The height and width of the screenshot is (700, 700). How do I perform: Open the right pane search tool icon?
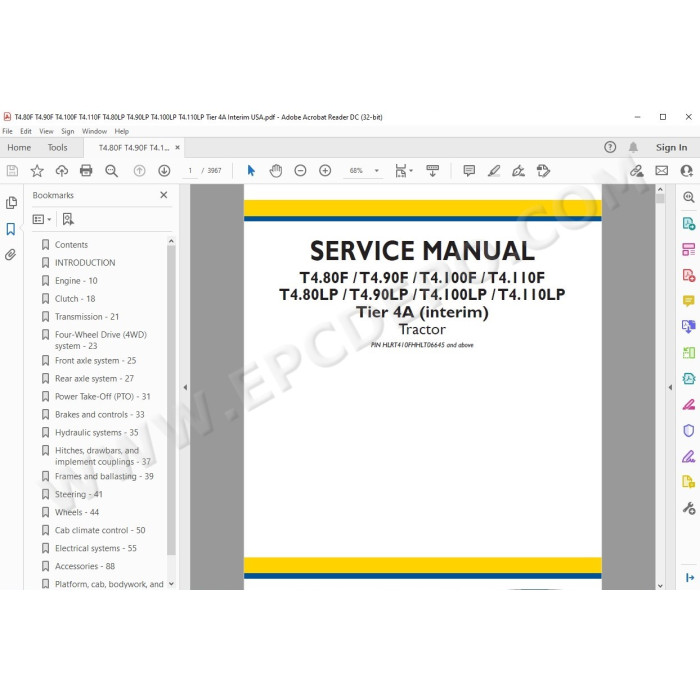pos(688,197)
